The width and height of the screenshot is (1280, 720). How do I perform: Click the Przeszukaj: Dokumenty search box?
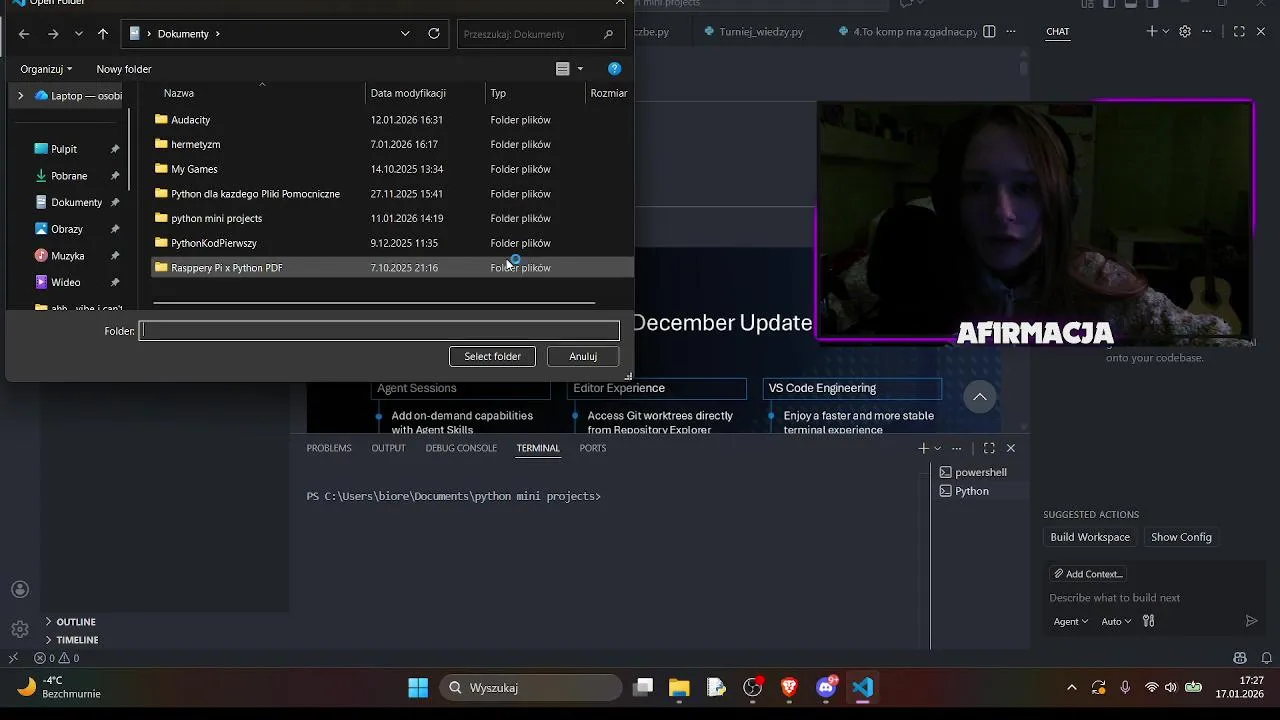click(540, 34)
